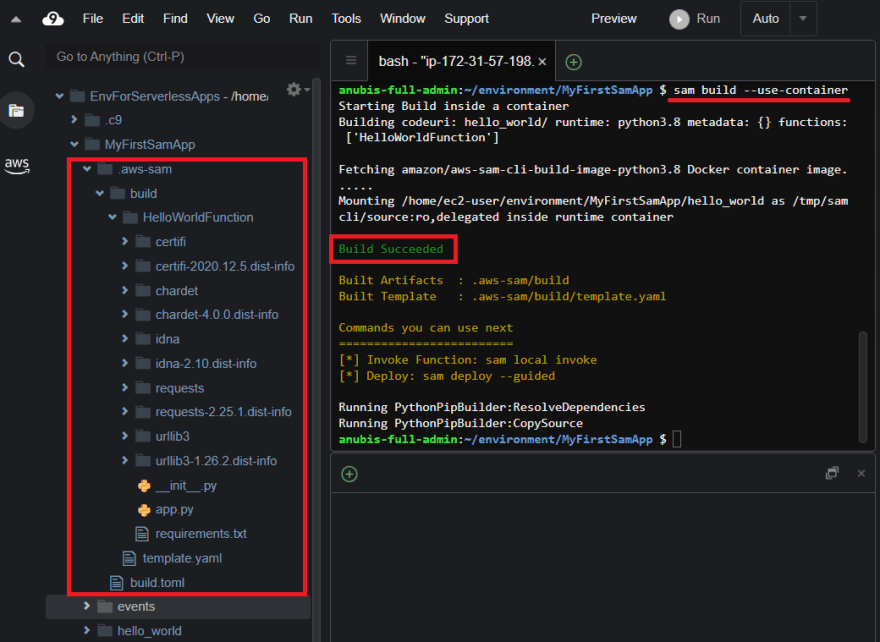The height and width of the screenshot is (642, 880).
Task: Click the terminal command prompt cursor
Action: coord(677,439)
